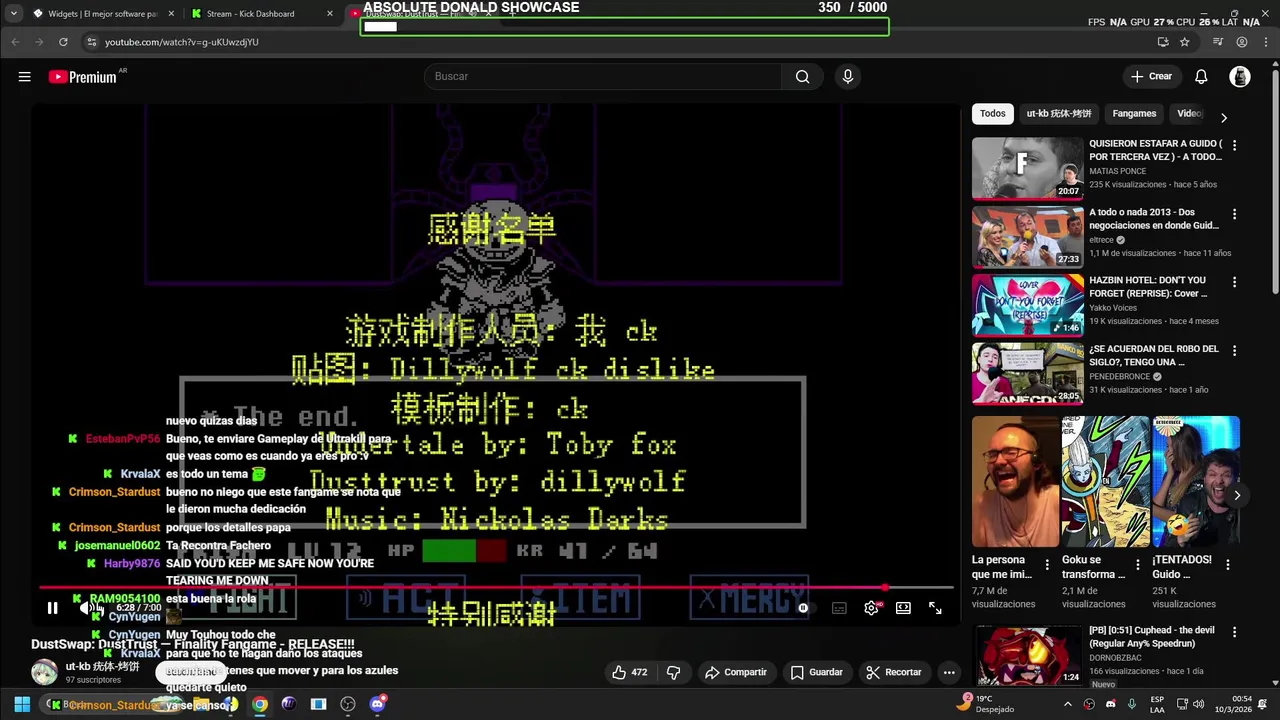Enter fullscreen mode
1280x720 pixels.
pyautogui.click(x=935, y=608)
